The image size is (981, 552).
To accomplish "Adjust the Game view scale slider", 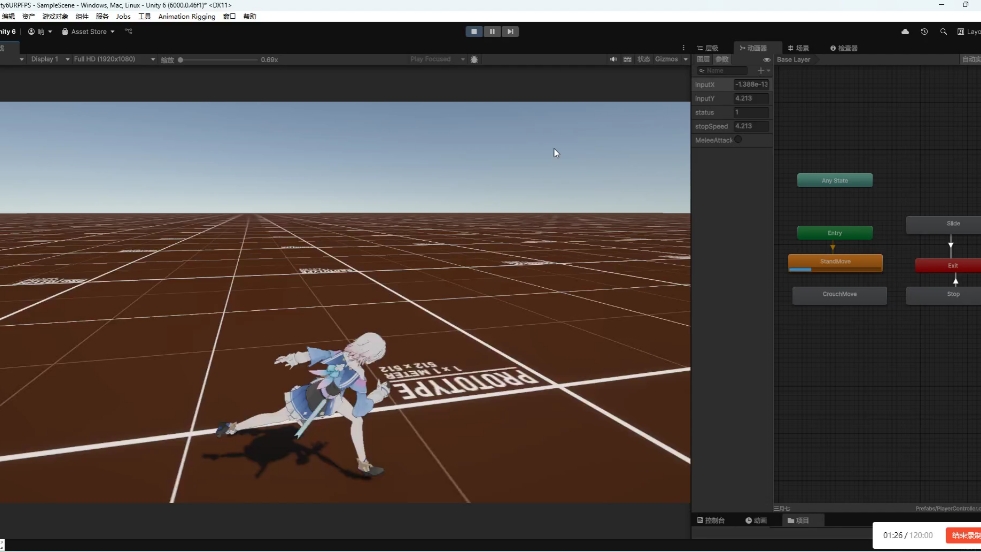I will point(218,60).
